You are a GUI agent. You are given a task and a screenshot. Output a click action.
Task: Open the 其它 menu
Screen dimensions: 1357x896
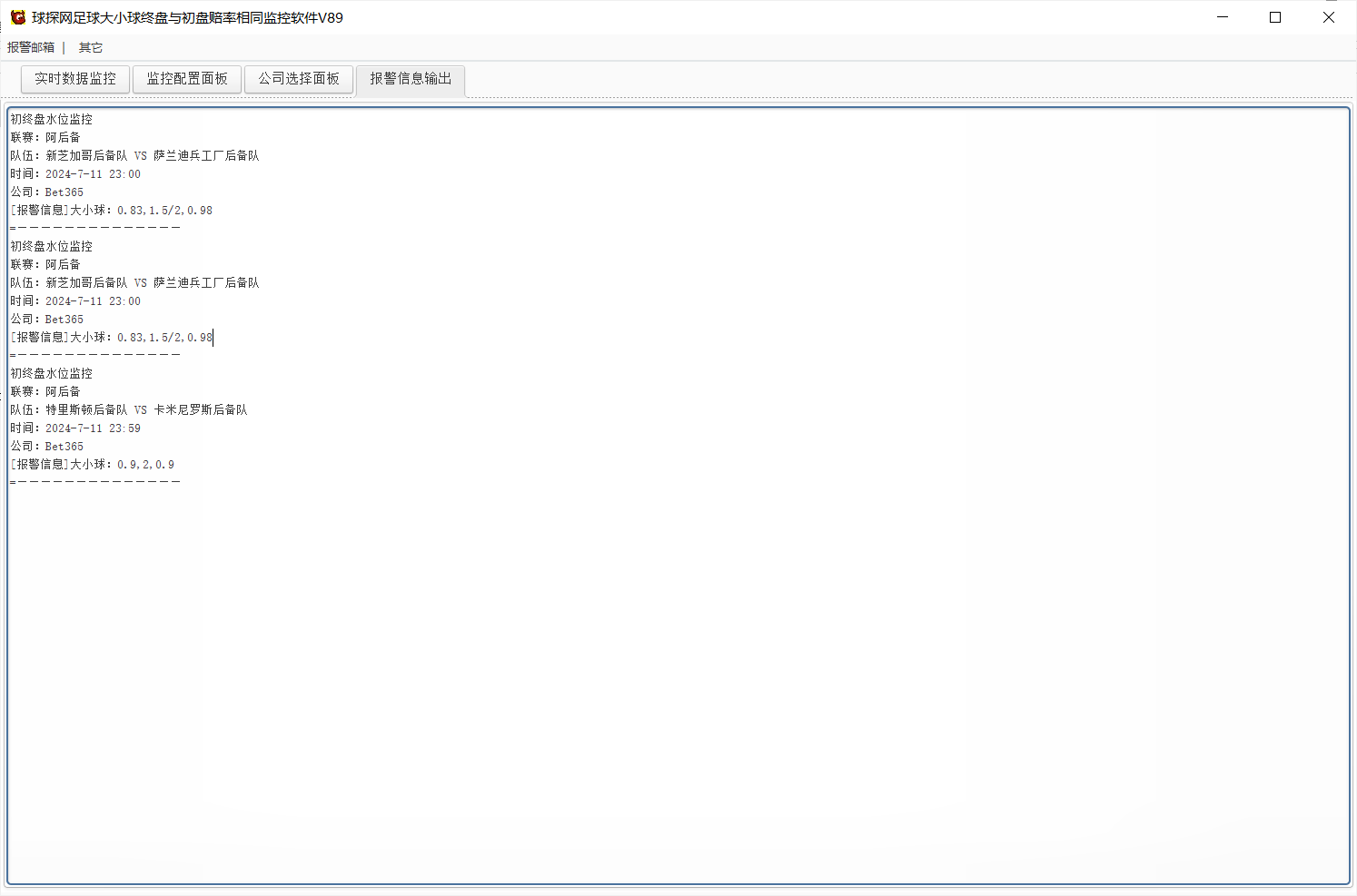[91, 47]
